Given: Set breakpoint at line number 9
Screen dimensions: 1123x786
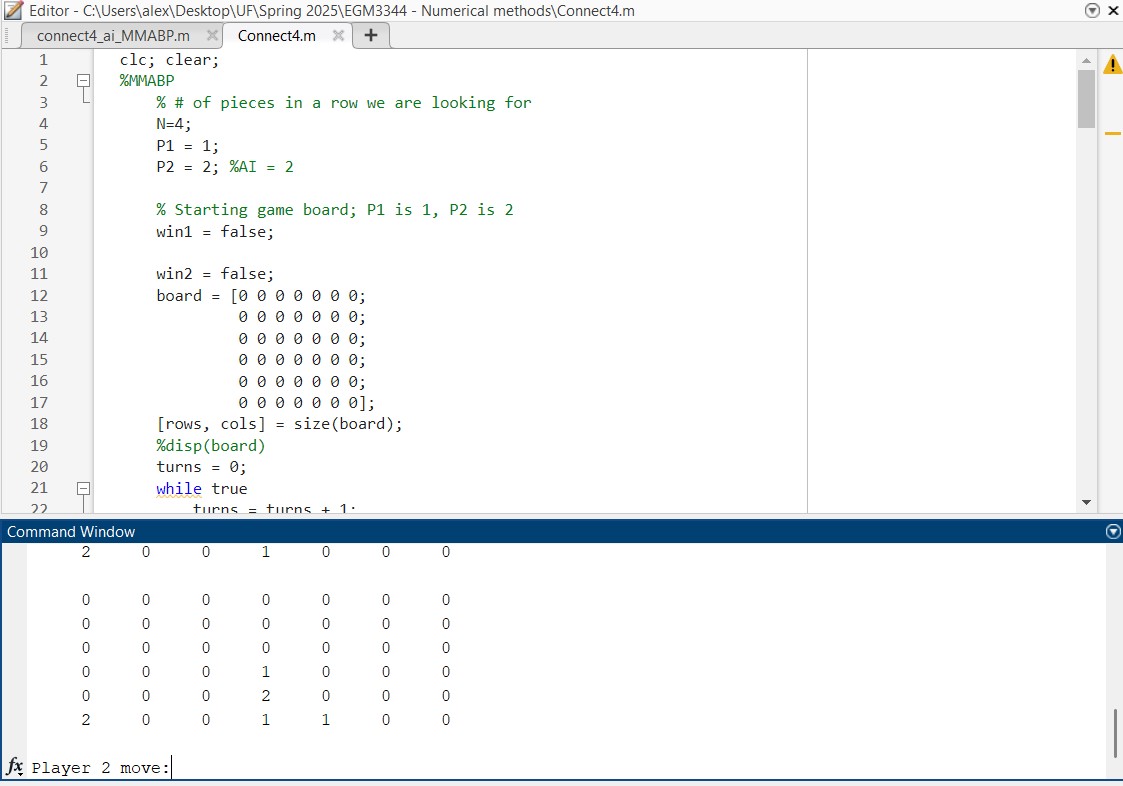Looking at the screenshot, I should pyautogui.click(x=42, y=231).
